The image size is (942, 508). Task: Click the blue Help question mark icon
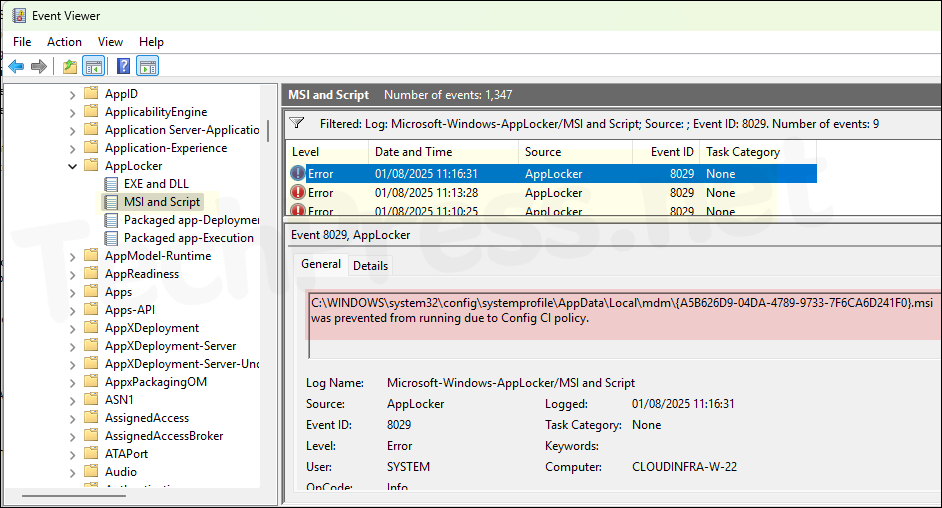123,66
